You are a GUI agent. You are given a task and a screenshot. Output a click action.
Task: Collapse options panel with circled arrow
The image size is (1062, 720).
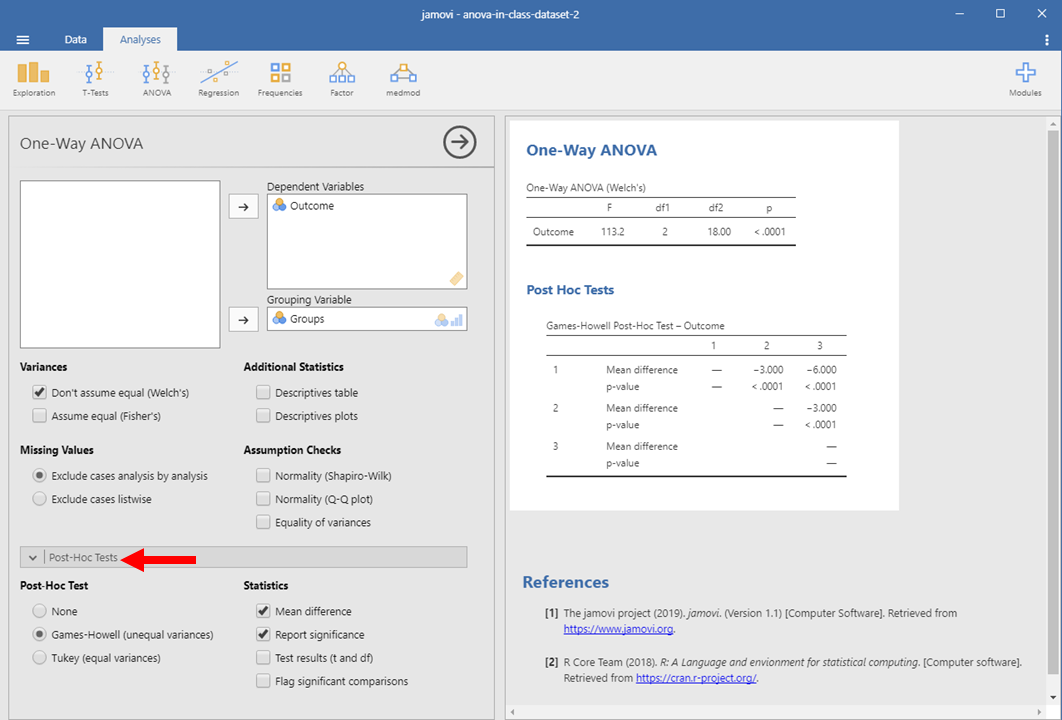pyautogui.click(x=459, y=143)
